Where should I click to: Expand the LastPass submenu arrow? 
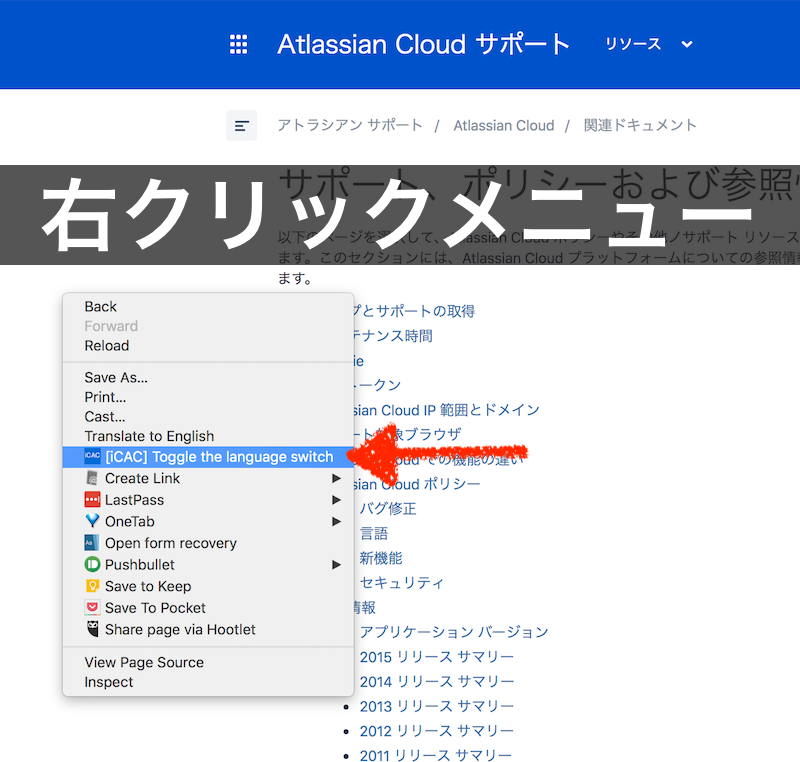coord(336,500)
